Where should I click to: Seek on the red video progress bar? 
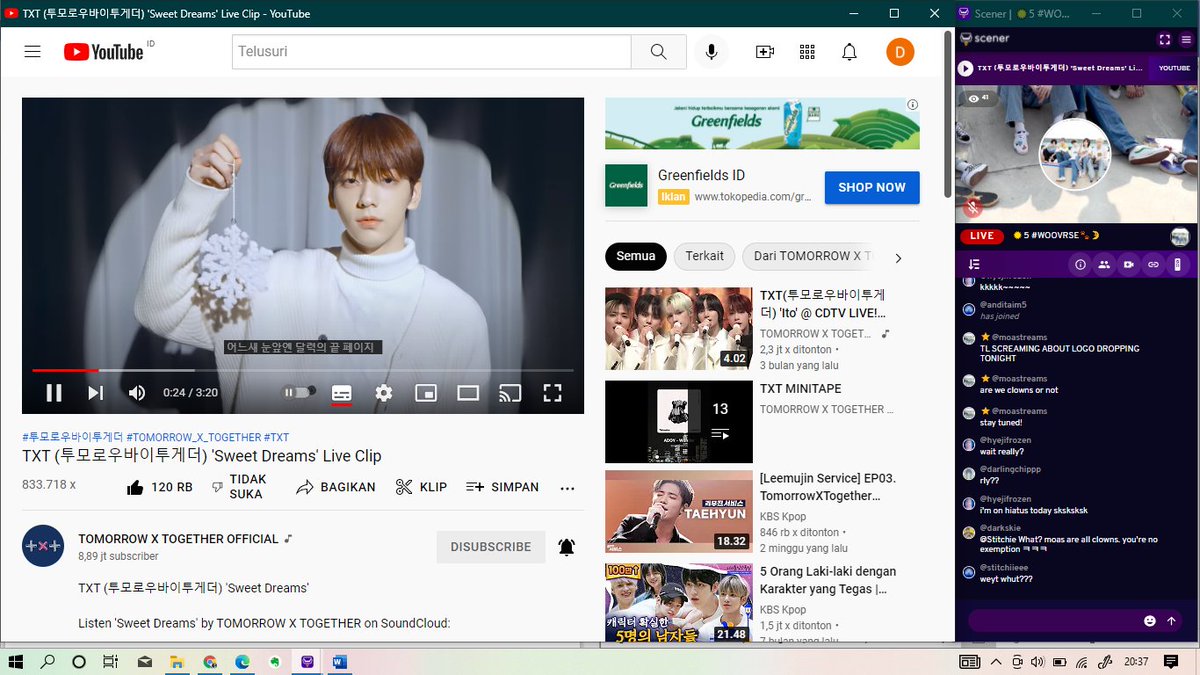click(303, 371)
